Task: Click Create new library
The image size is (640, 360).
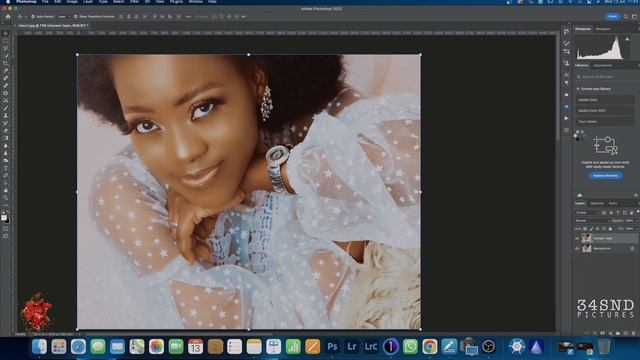Action: 594,89
